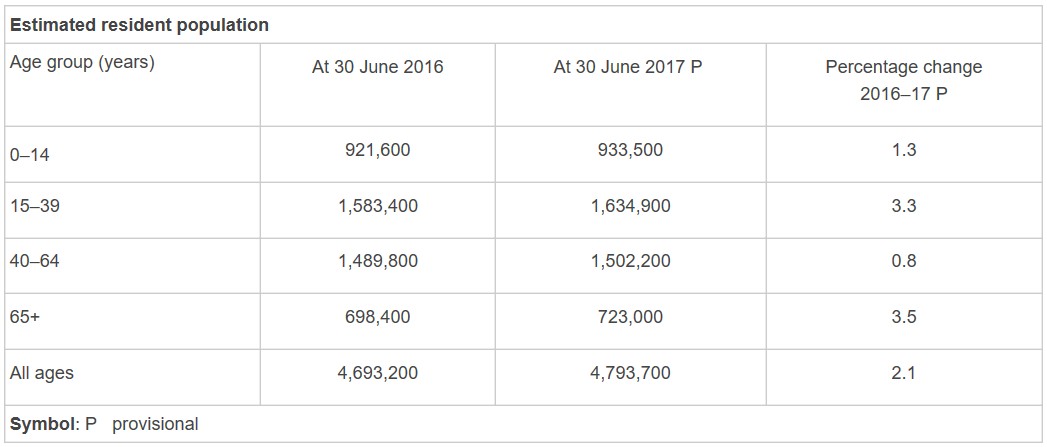The image size is (1047, 447).
Task: Click the 921,600 population value
Action: (x=378, y=150)
